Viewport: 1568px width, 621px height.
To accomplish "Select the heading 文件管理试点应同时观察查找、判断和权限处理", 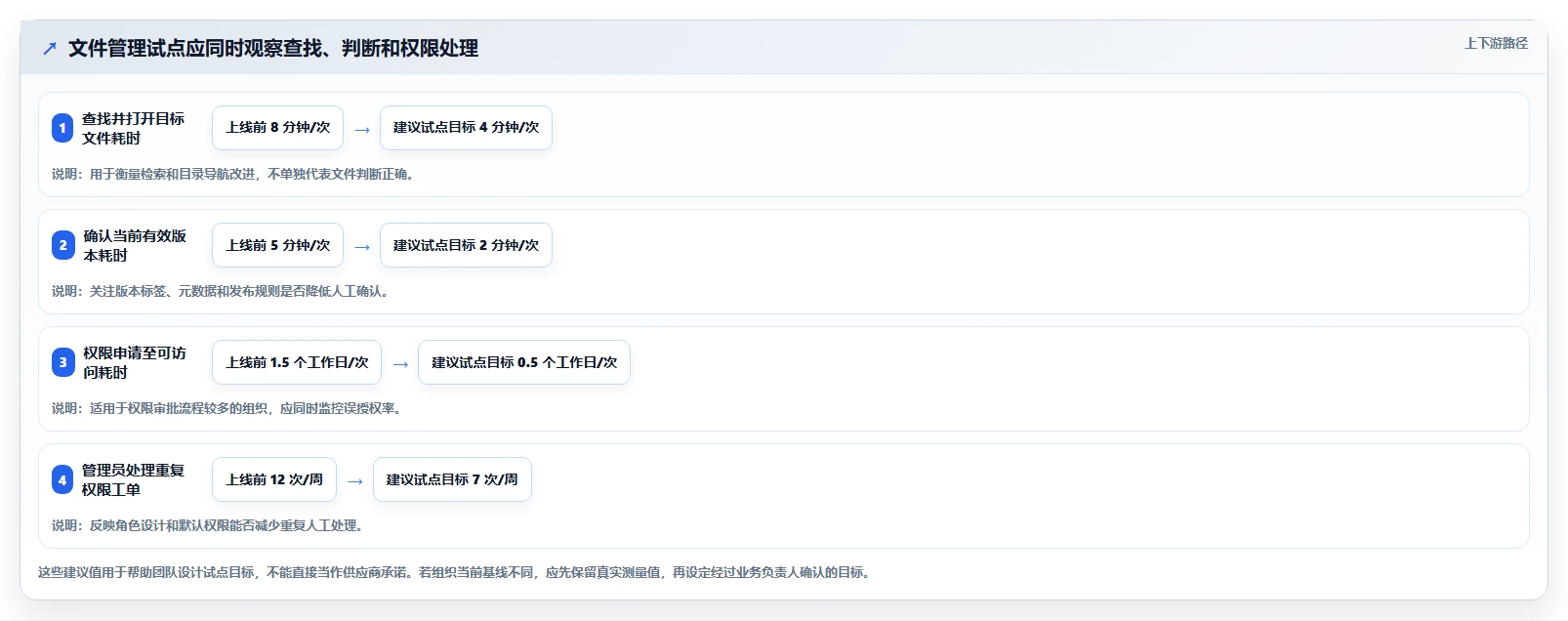I will pos(273,48).
